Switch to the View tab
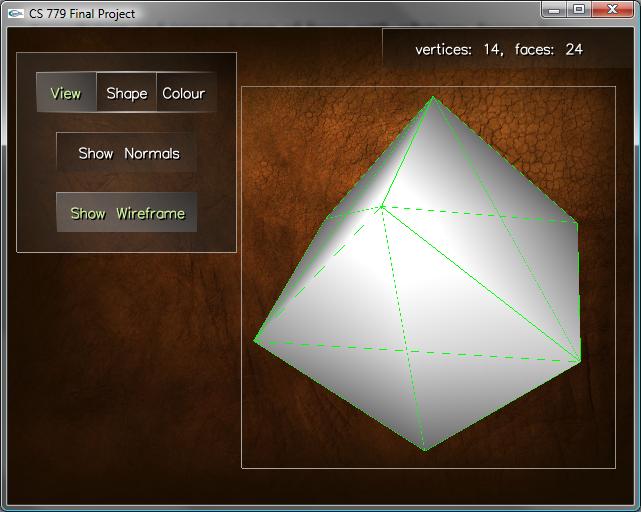The width and height of the screenshot is (641, 512). click(66, 93)
